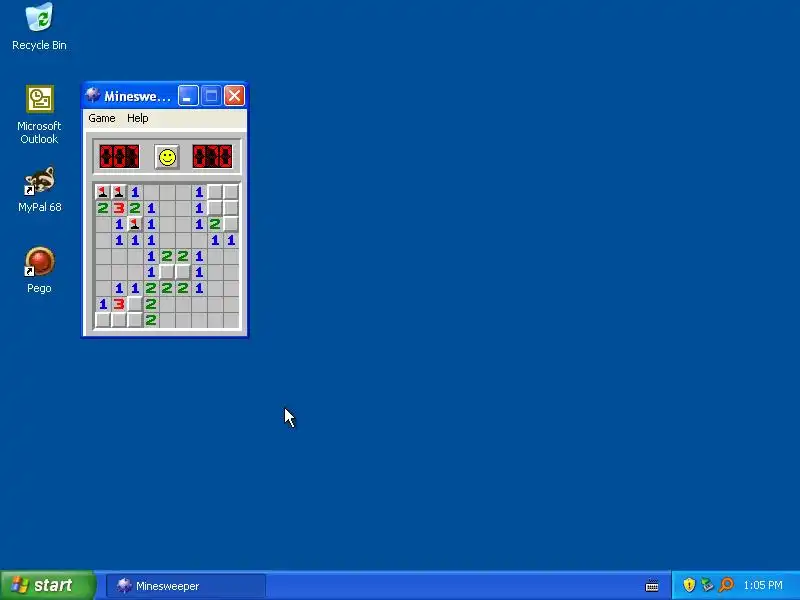Click the Minesweeper title bar mine icon
The height and width of the screenshot is (600, 800).
93,95
